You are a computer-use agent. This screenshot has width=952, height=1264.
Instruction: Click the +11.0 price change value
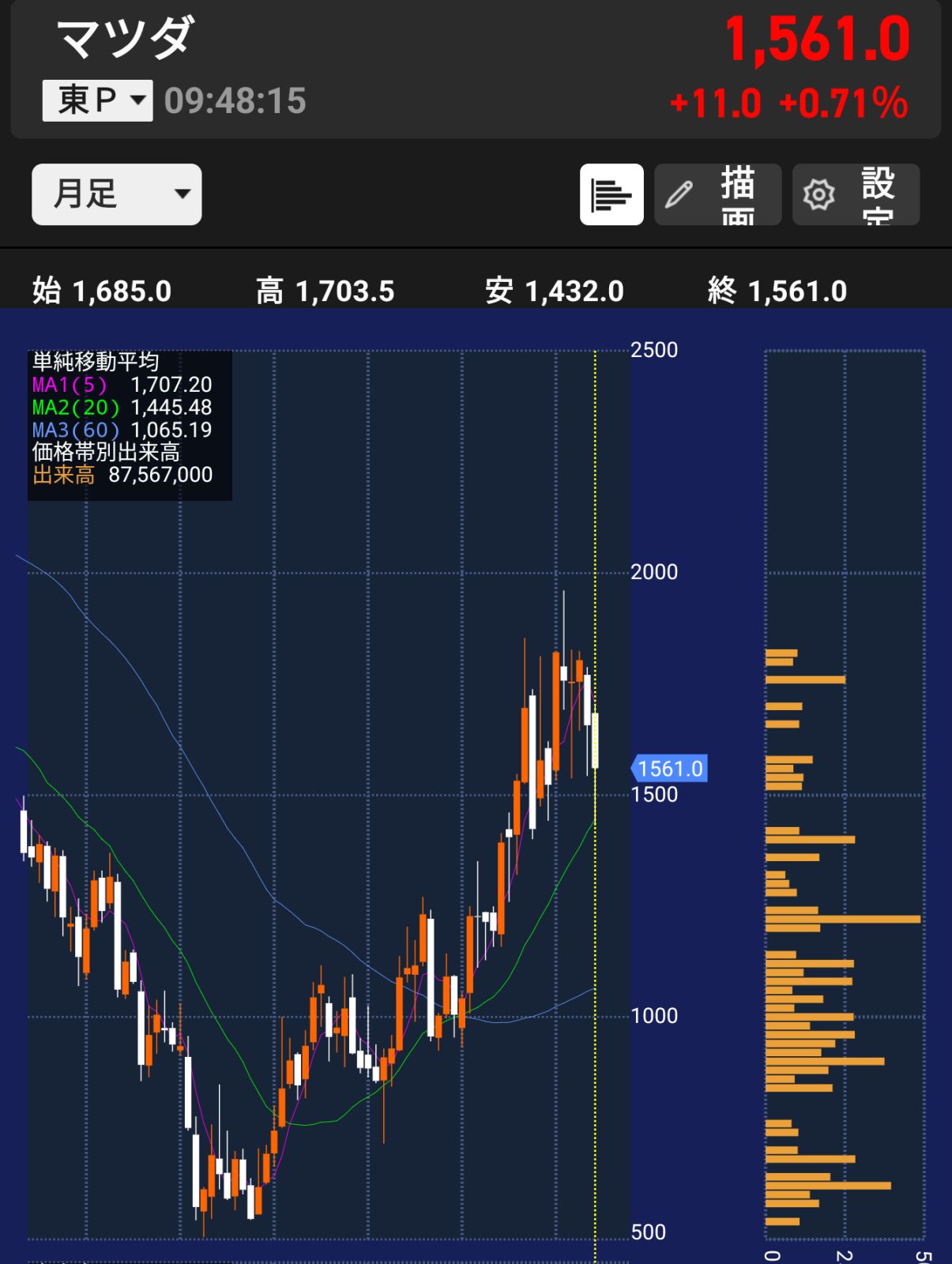pyautogui.click(x=715, y=103)
